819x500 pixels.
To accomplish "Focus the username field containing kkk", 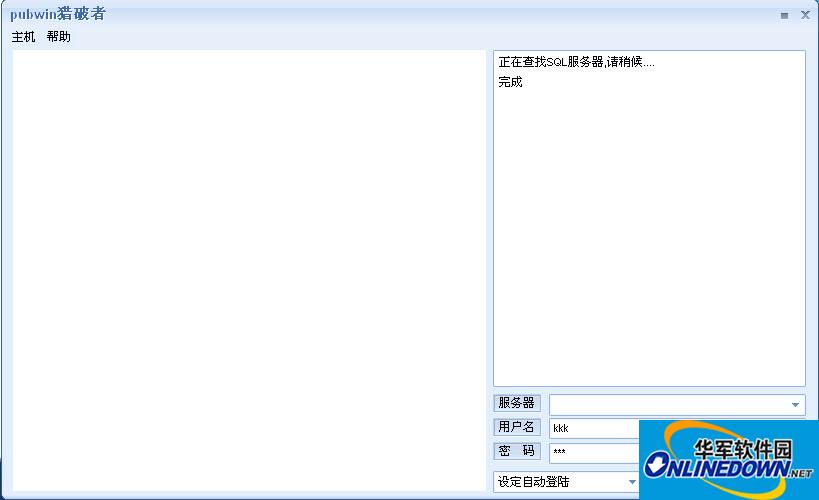I will (x=594, y=428).
